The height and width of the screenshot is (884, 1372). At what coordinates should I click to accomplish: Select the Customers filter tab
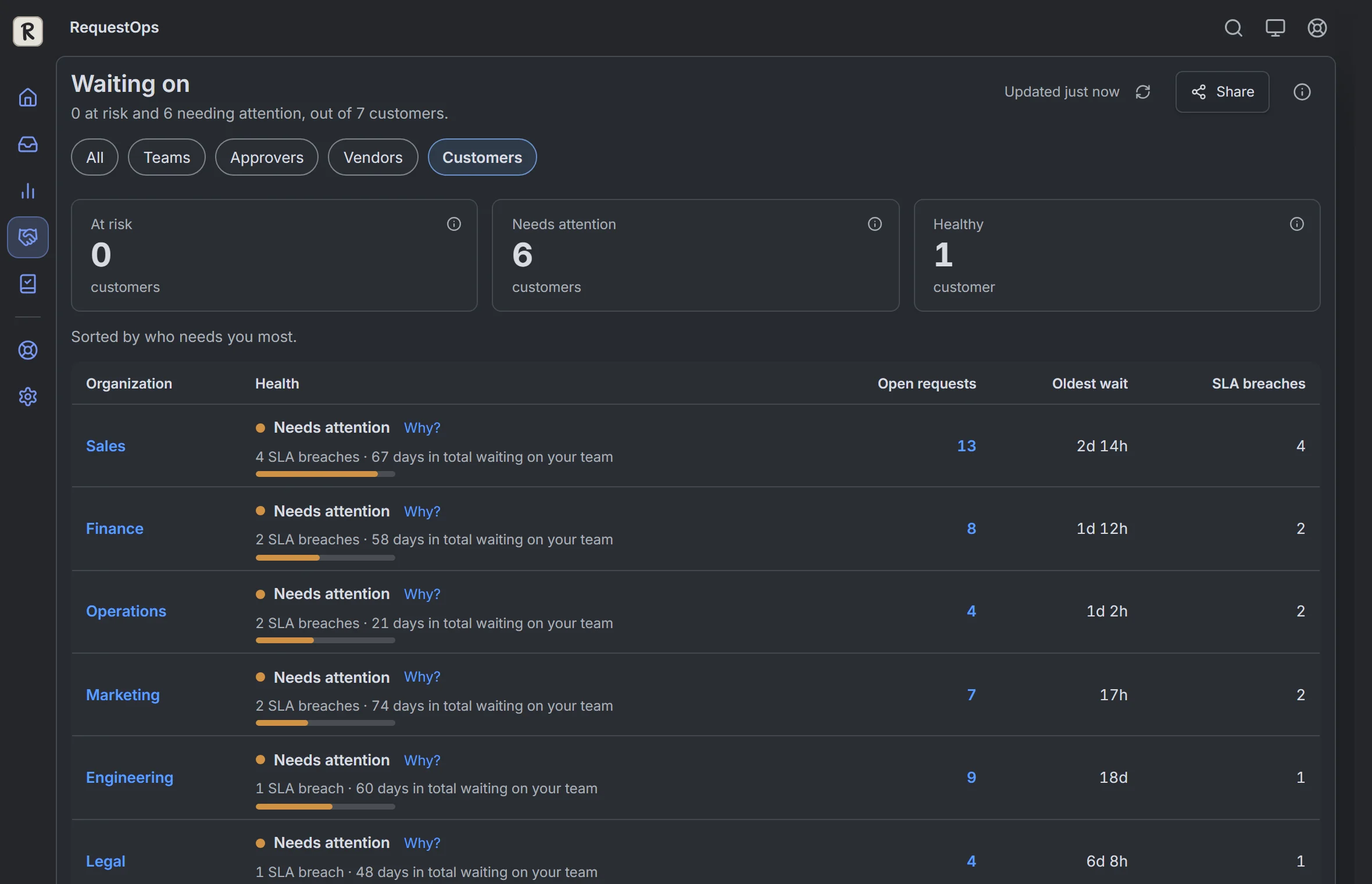[482, 157]
